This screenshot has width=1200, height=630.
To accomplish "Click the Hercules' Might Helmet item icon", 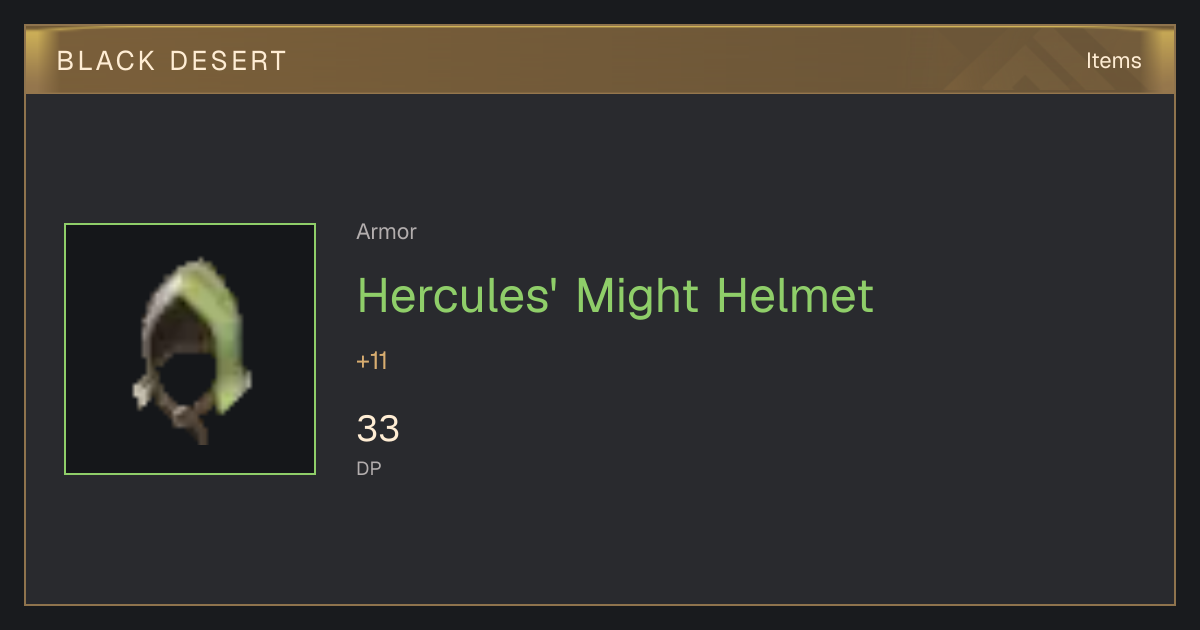I will [190, 349].
